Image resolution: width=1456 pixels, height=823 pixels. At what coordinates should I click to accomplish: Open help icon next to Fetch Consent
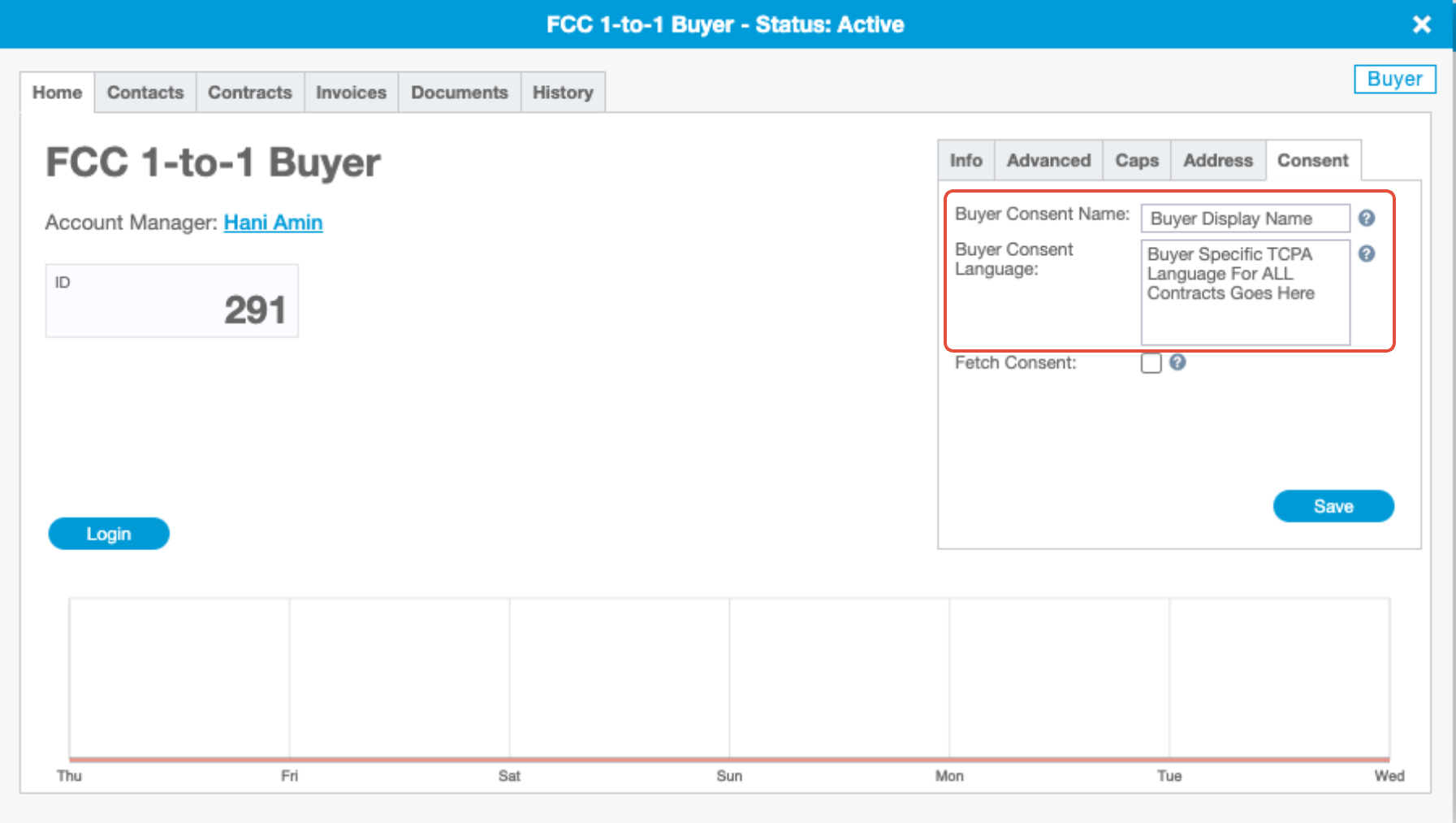(x=1177, y=362)
